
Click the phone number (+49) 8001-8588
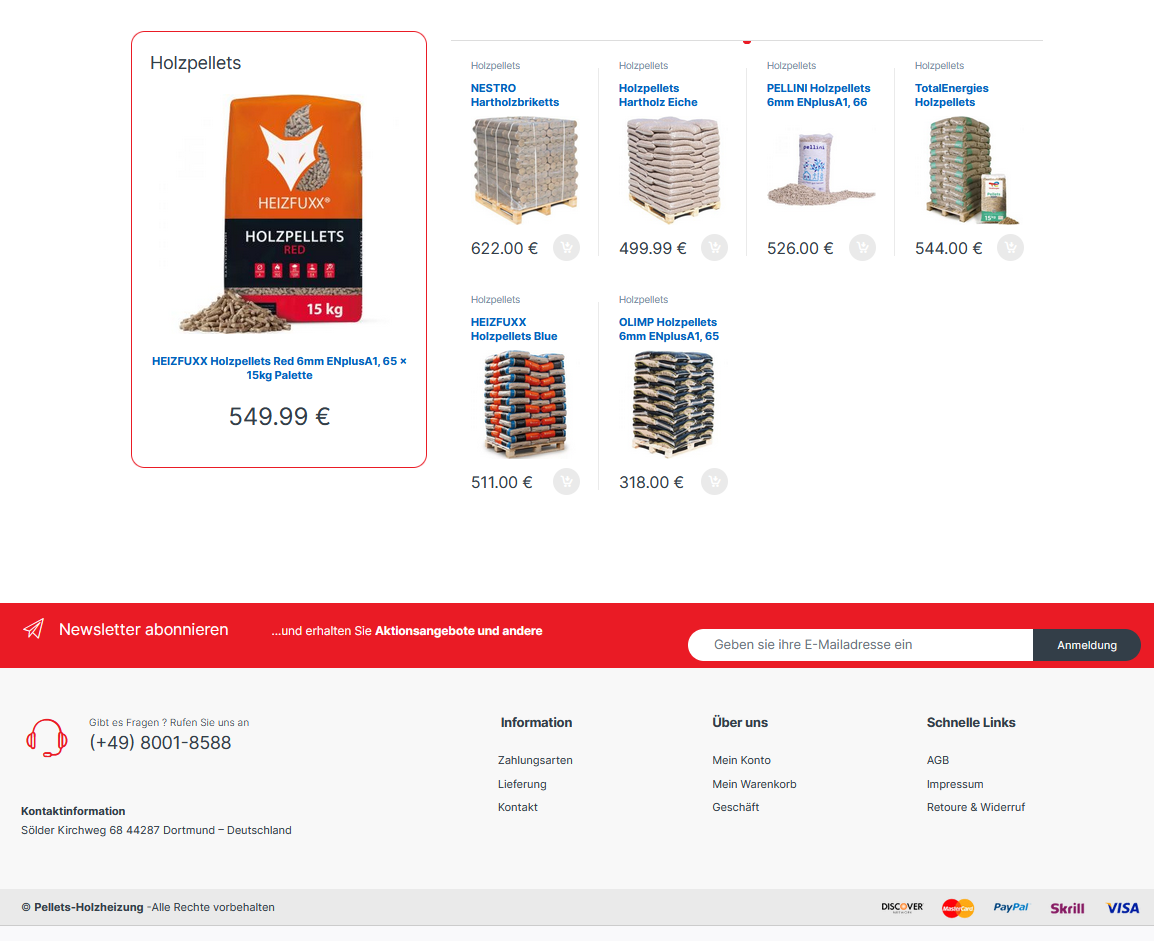(x=160, y=742)
